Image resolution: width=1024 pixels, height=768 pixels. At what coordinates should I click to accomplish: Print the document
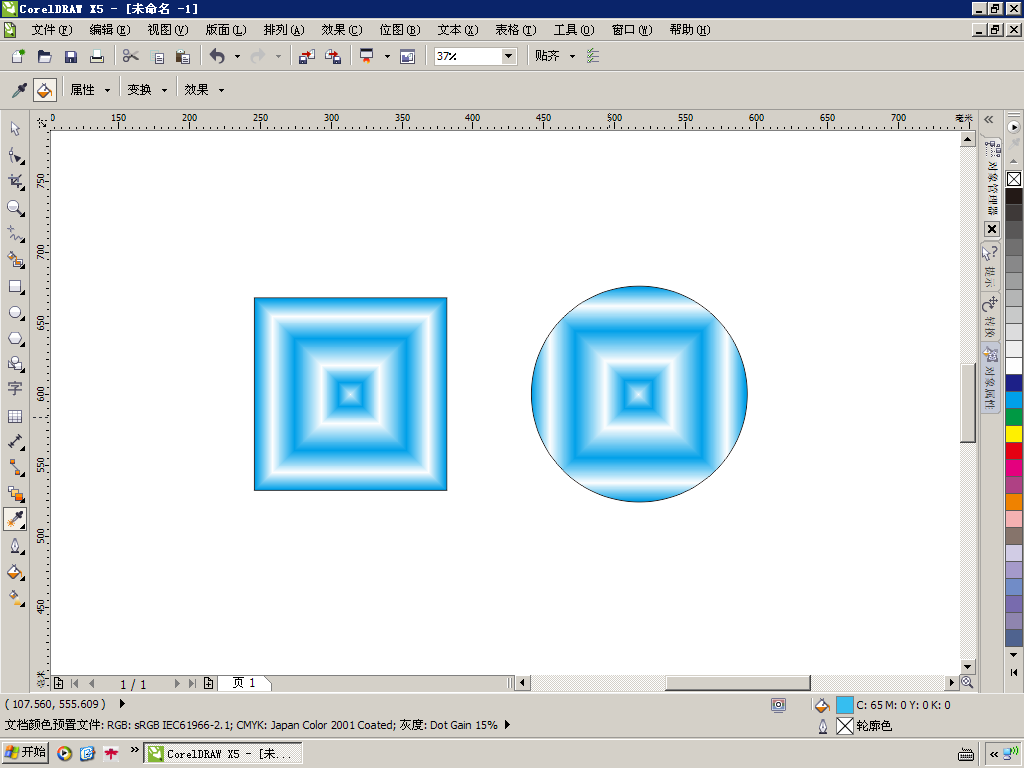pos(97,56)
